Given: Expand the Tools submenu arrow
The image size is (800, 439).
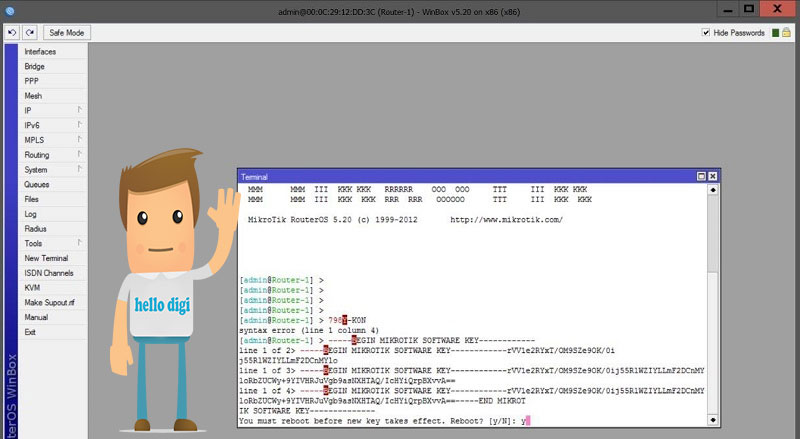Looking at the screenshot, I should [80, 243].
